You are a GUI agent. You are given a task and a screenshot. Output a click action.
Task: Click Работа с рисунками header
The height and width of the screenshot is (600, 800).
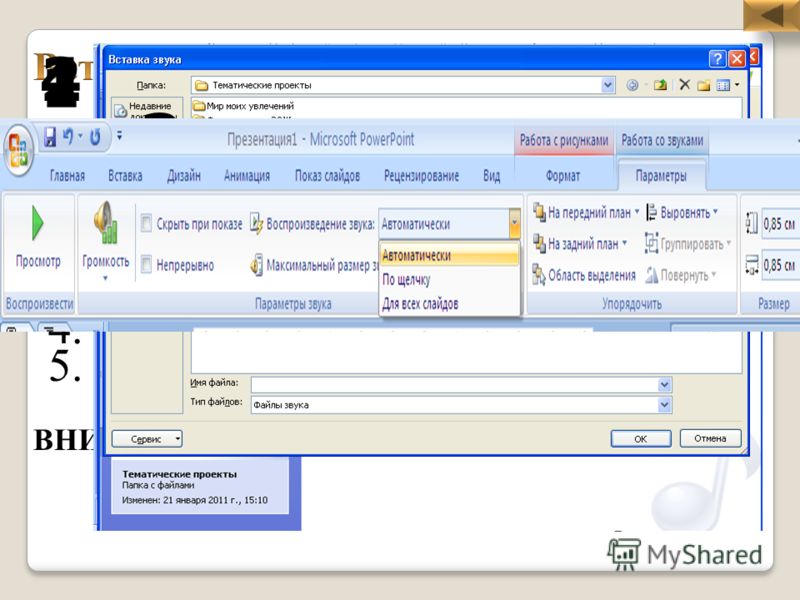click(564, 140)
